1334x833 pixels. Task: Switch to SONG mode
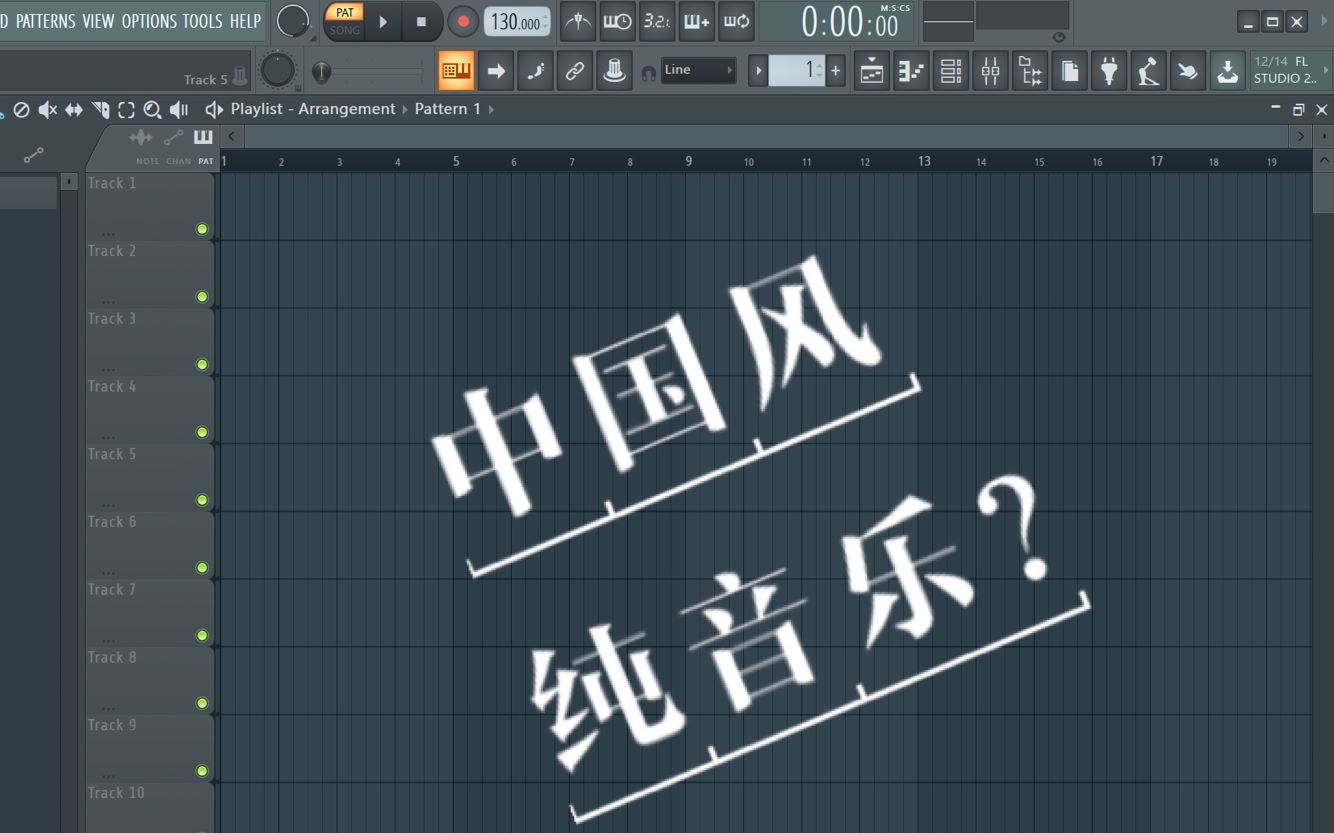(345, 30)
